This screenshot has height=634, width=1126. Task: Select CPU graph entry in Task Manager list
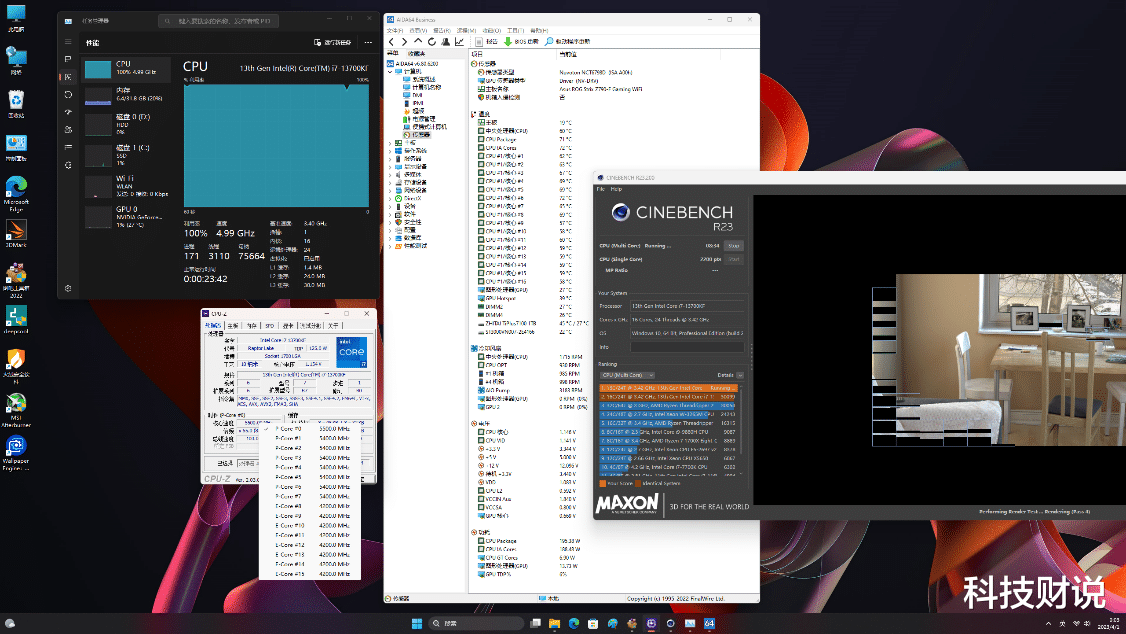126,69
